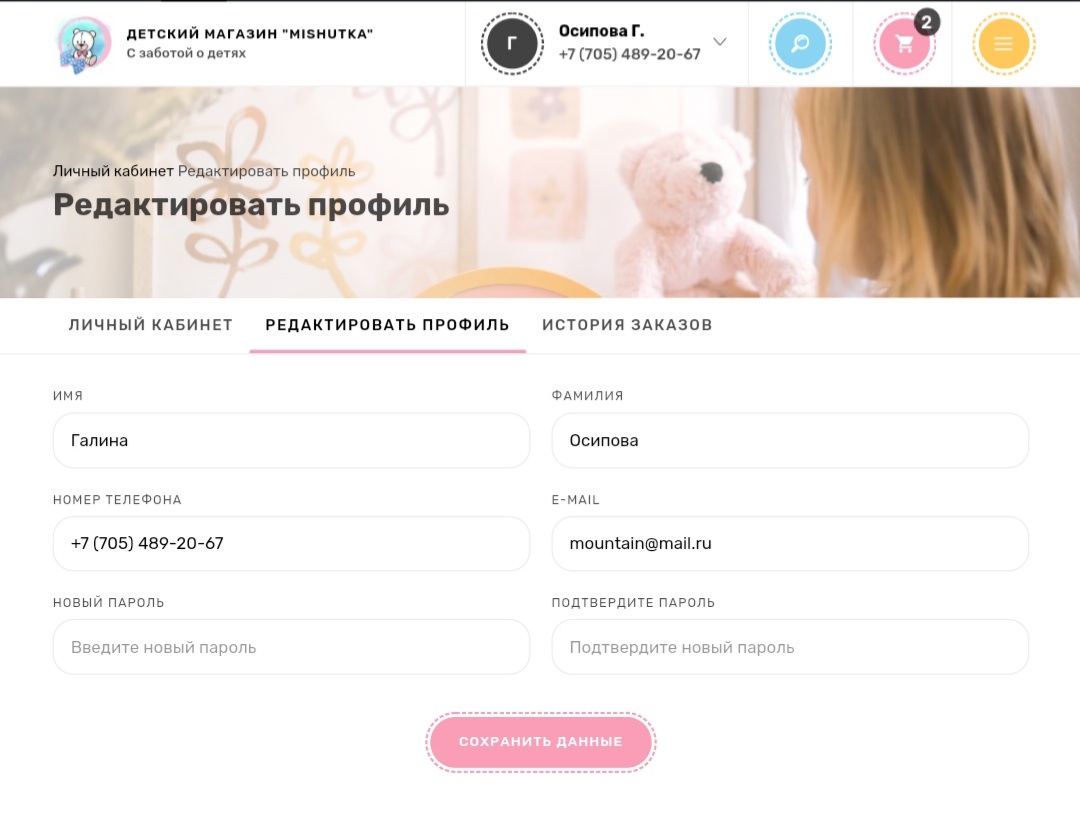Click the cart badge showing 2
Viewport: 1080px width, 834px height.
tap(926, 22)
